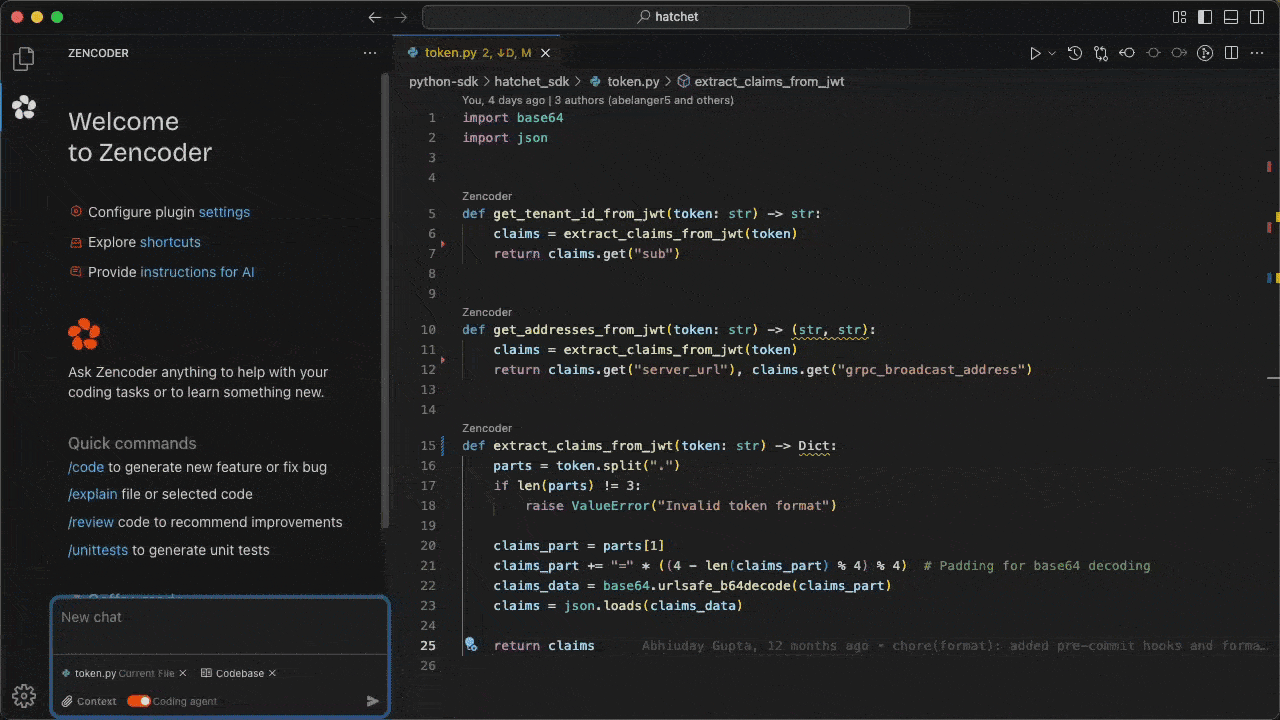1280x720 pixels.
Task: Run the Python file
Action: [1035, 53]
